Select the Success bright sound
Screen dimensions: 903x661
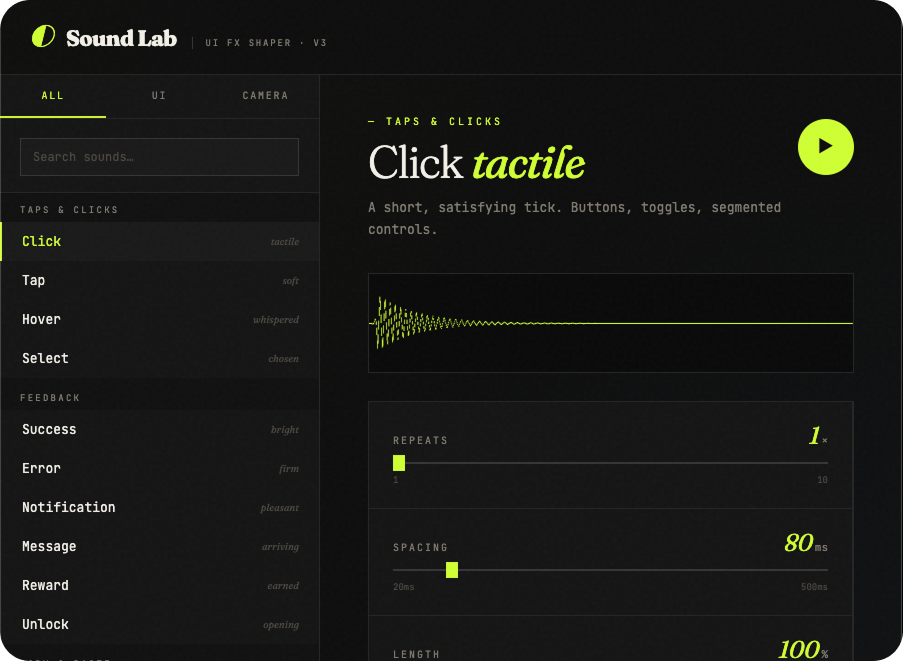160,430
